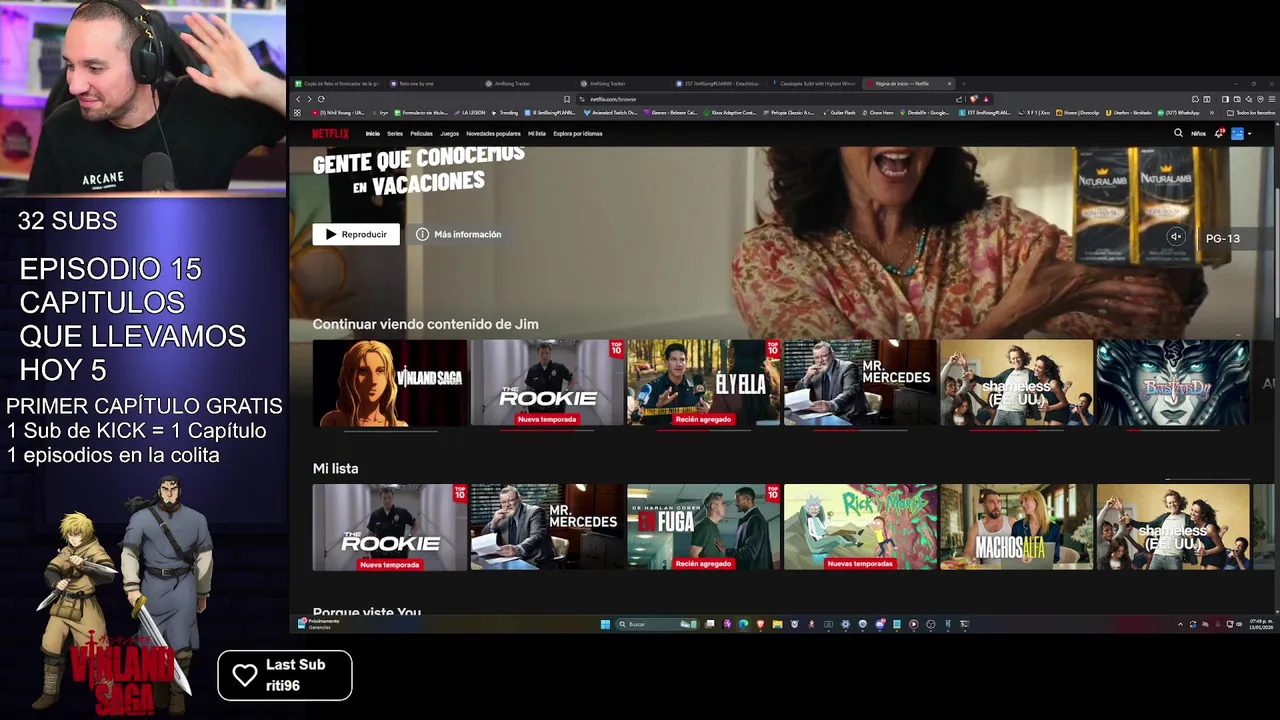Open the Niños kids section
Screen dimensions: 1280x720
[x=1198, y=133]
